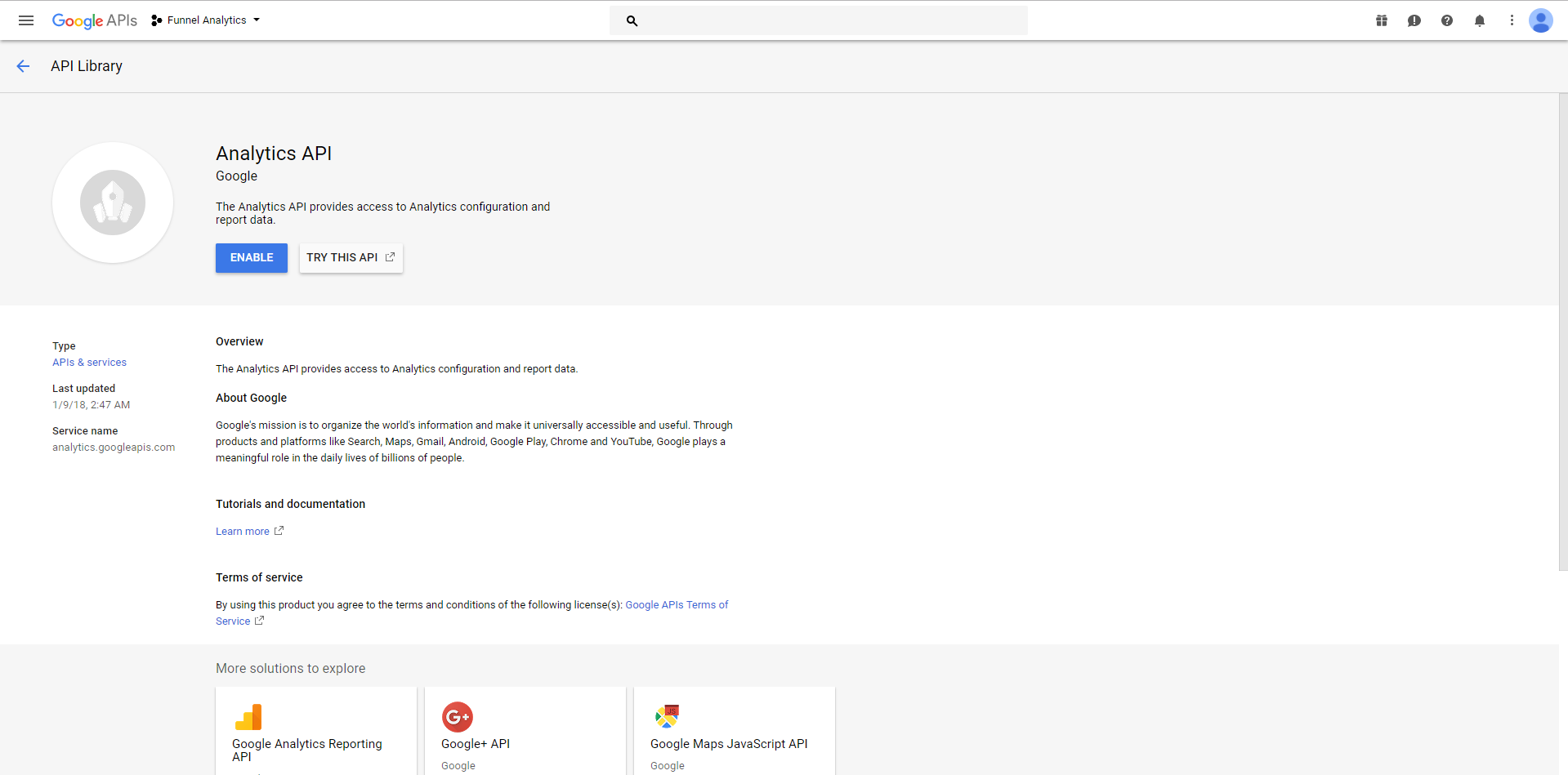Open the Google+ API card
1568x775 pixels.
pyautogui.click(x=525, y=731)
